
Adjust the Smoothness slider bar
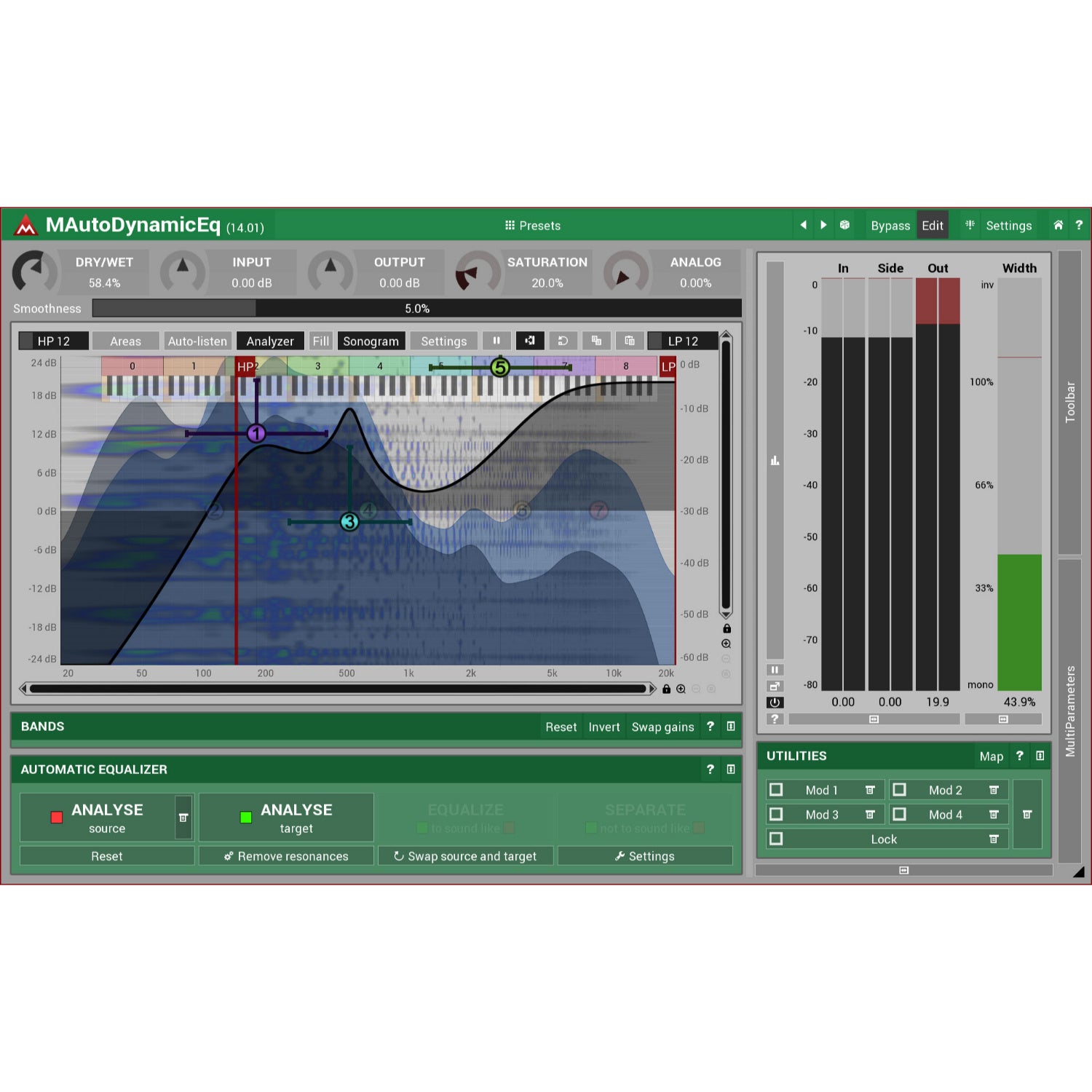(417, 308)
